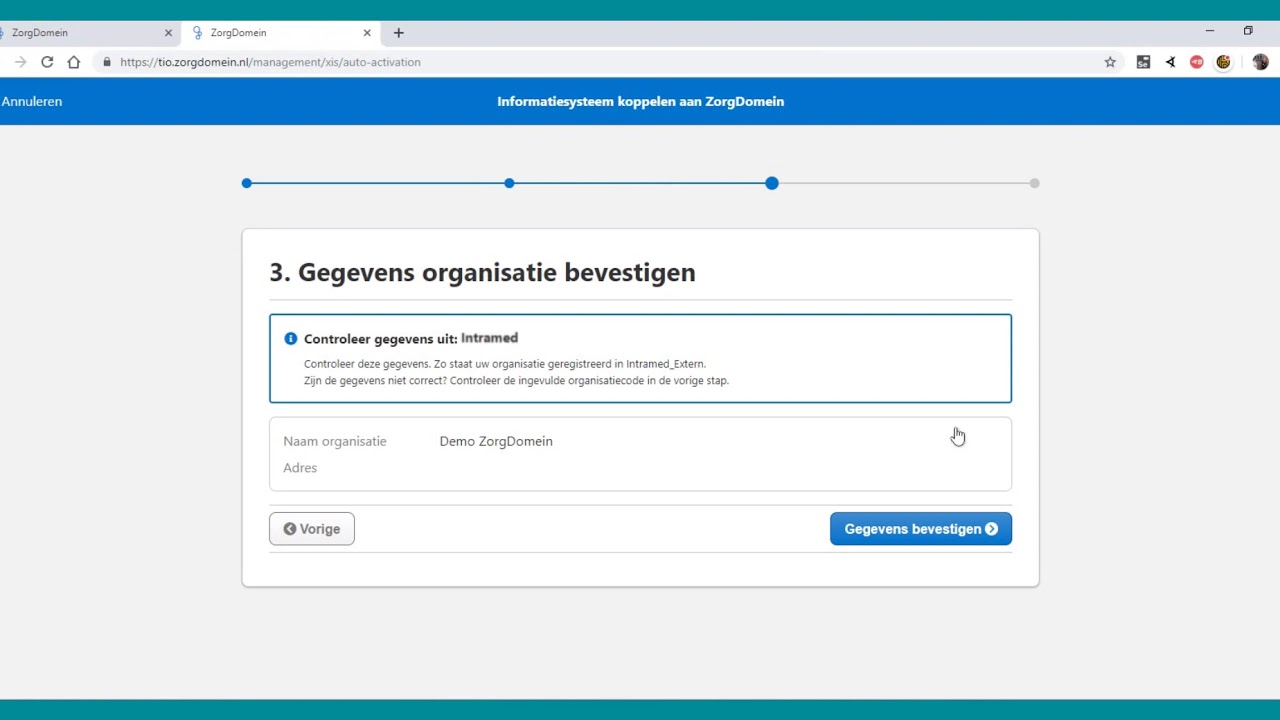Click the browser forward arrow

(20, 62)
